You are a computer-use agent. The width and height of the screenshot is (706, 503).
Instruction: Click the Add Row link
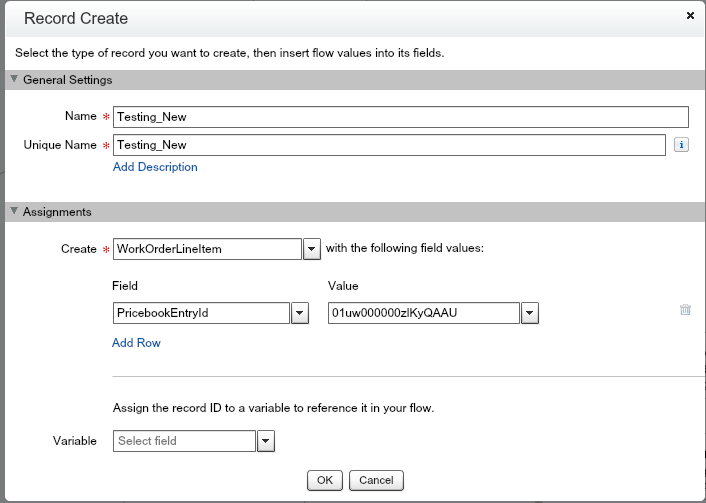pos(136,343)
